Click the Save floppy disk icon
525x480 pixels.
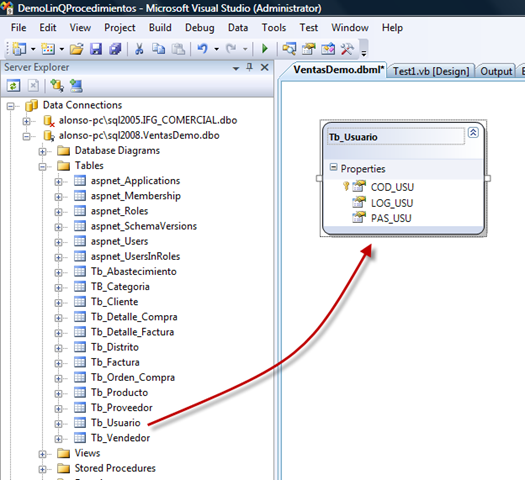[x=96, y=49]
